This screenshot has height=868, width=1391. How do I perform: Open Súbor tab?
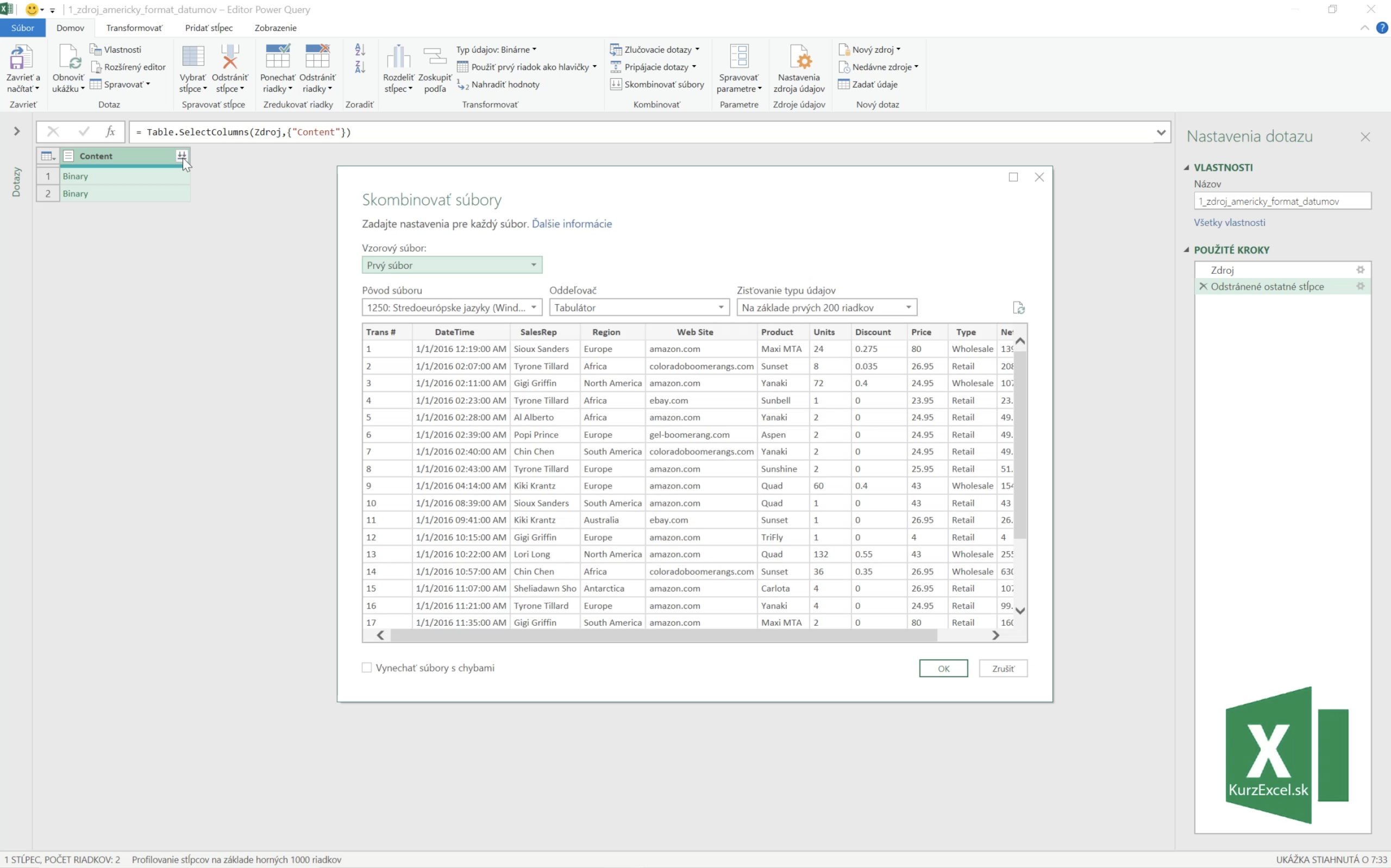point(22,28)
